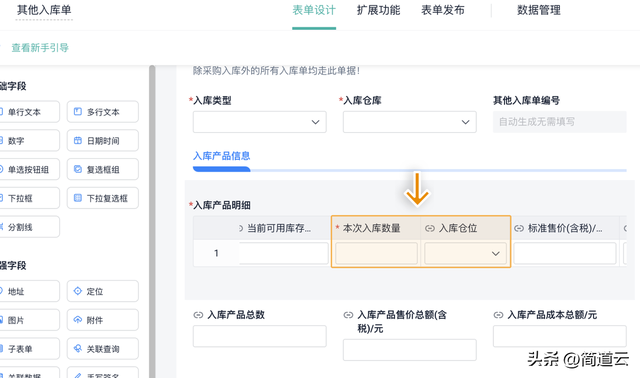Image resolution: width=640 pixels, height=378 pixels.
Task: Add an 附件 field
Action: (x=103, y=320)
